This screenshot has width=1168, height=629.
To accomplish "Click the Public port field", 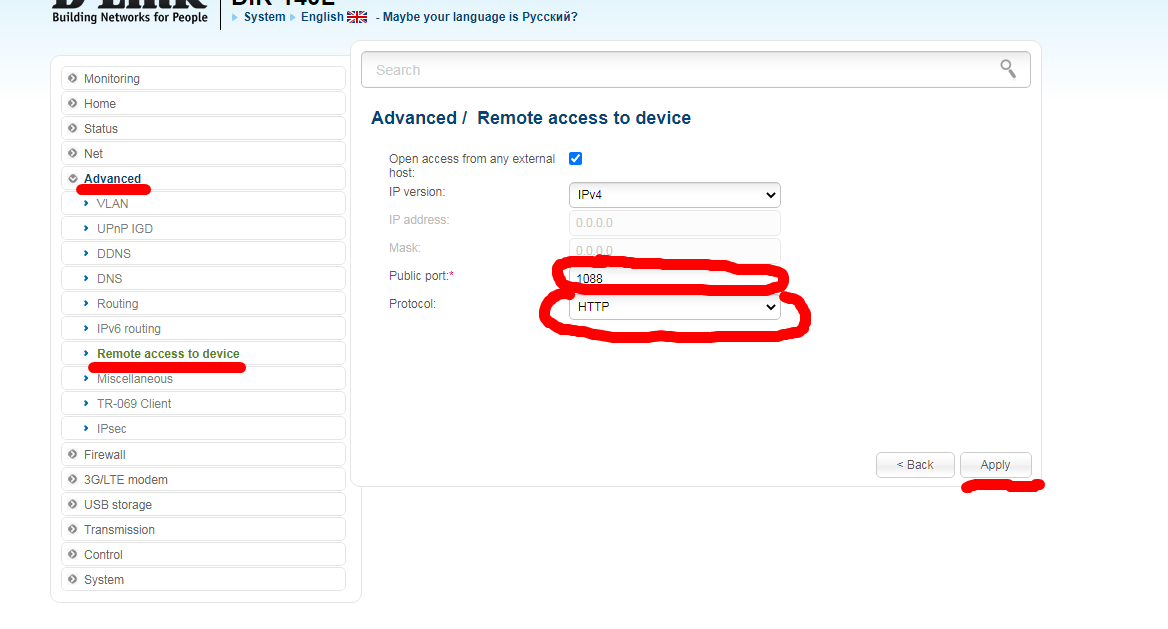I will [674, 278].
